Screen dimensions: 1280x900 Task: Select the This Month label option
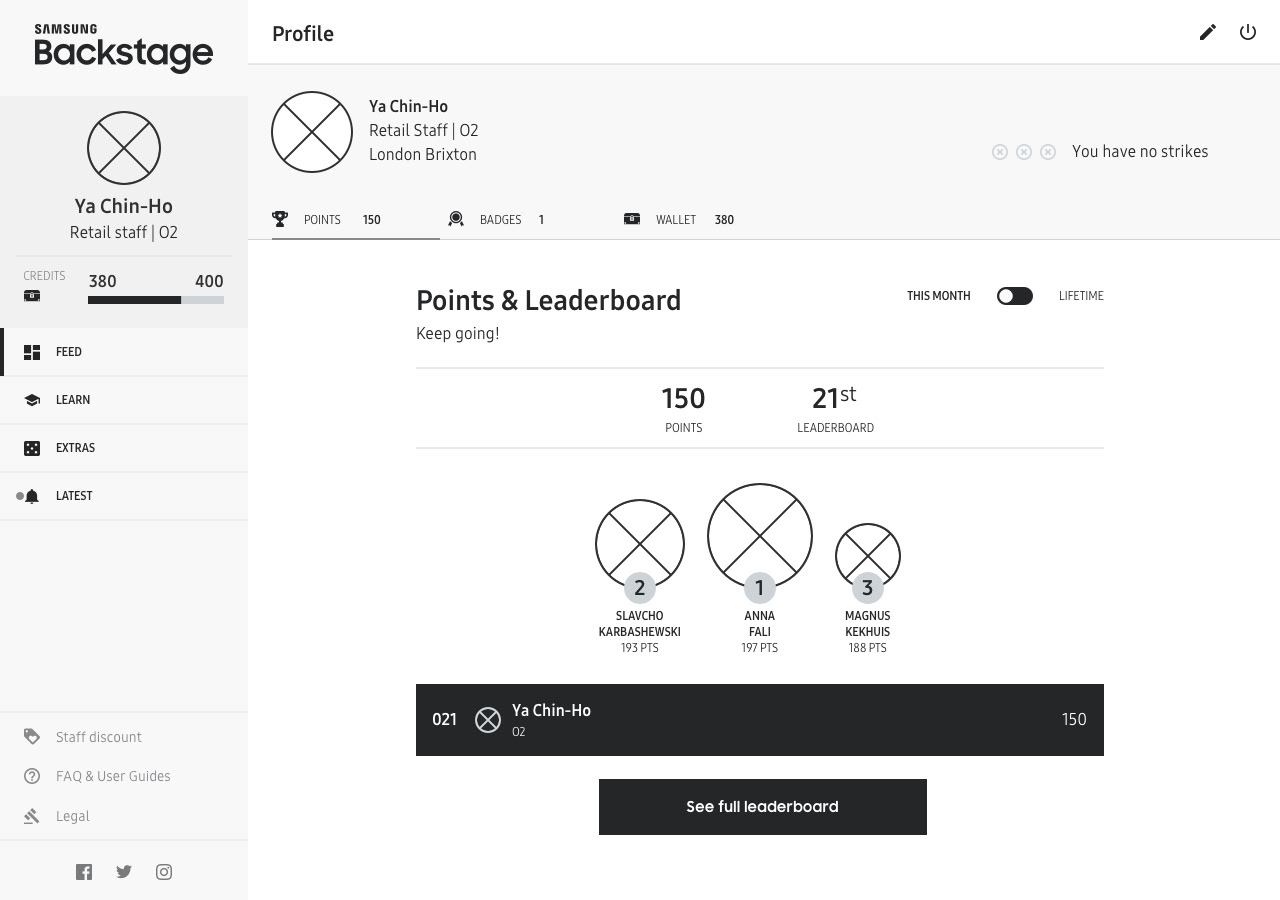[x=938, y=296]
